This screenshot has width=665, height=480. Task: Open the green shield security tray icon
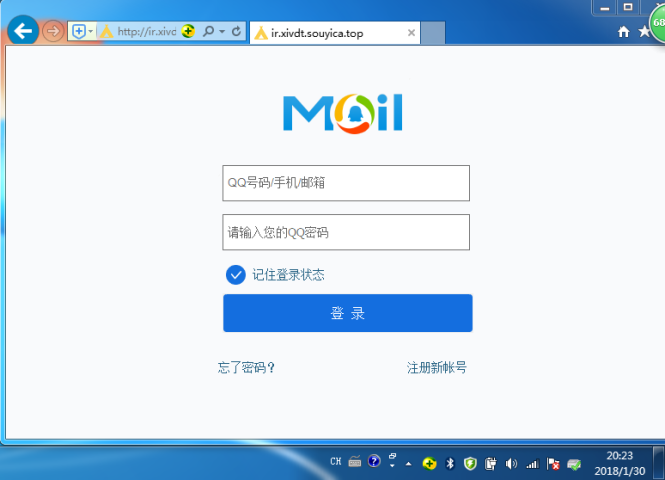pyautogui.click(x=470, y=463)
